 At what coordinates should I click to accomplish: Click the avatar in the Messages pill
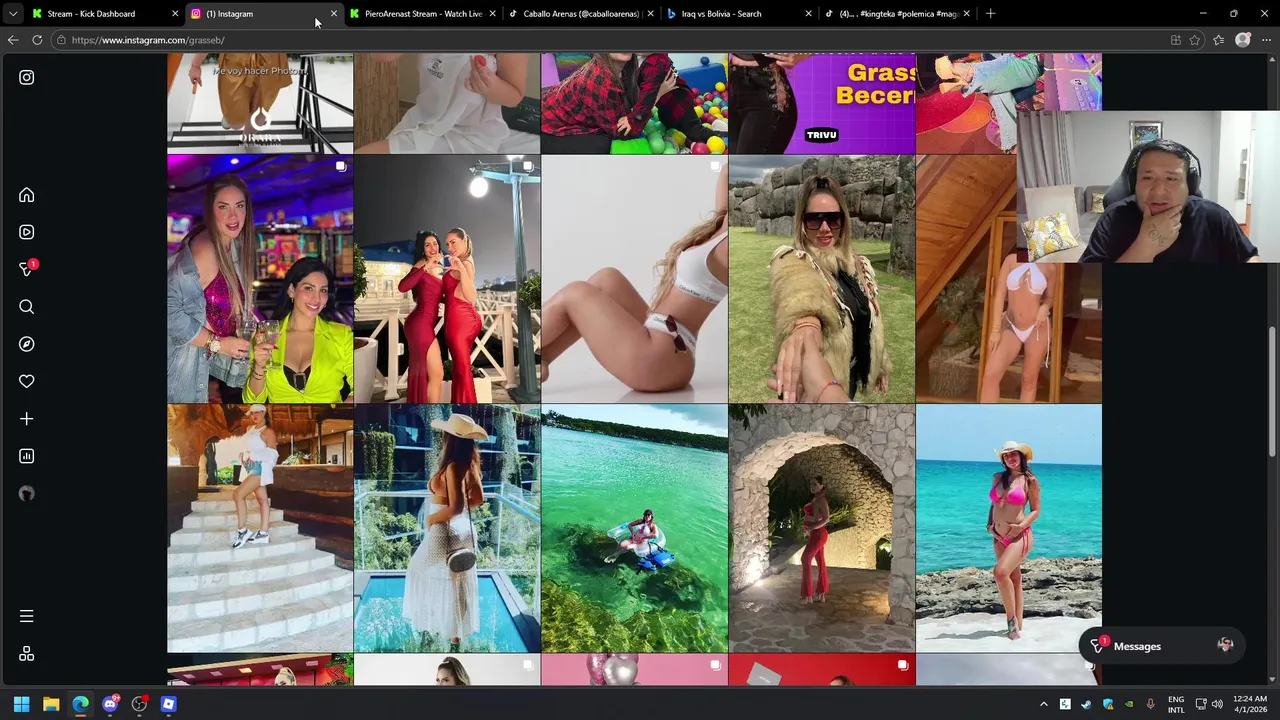click(1225, 646)
